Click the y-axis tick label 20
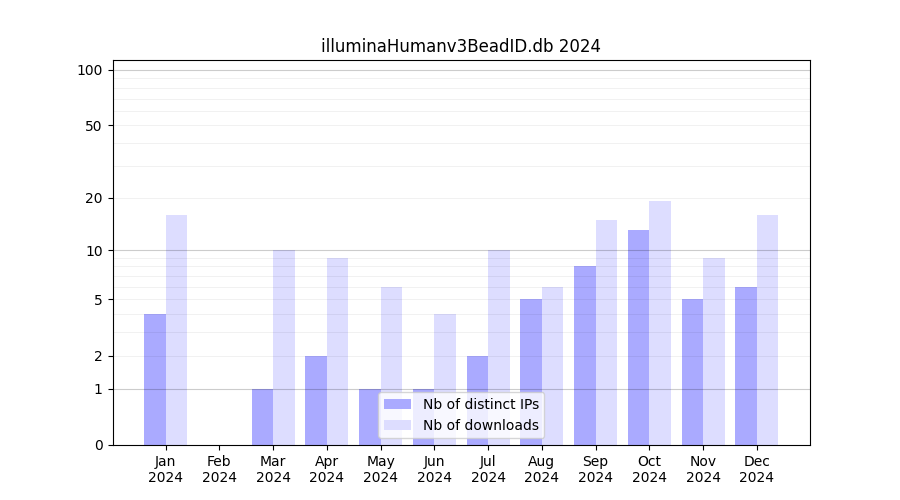This screenshot has height=500, width=900. tap(94, 198)
